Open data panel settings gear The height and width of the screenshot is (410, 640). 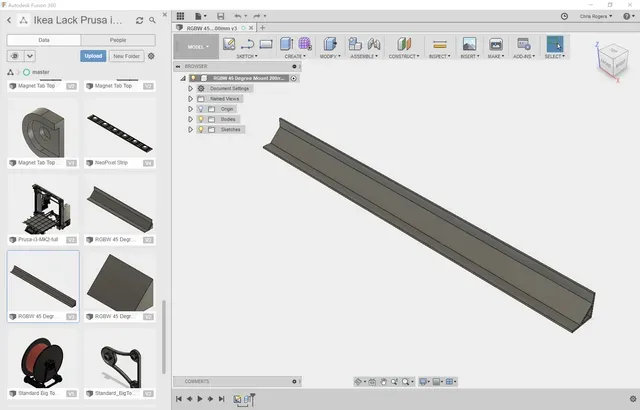151,56
